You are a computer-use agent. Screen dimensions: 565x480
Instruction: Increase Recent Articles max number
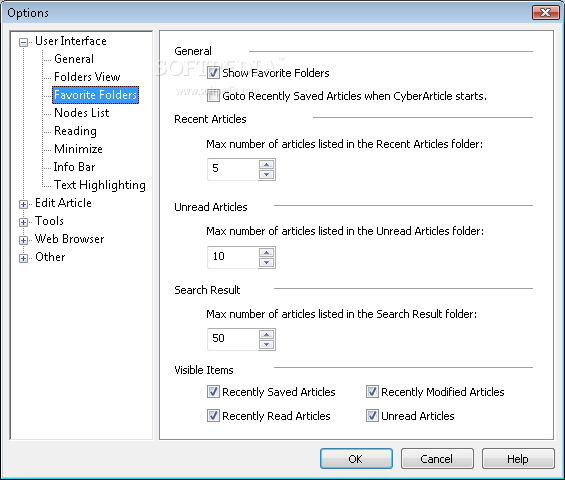(267, 165)
